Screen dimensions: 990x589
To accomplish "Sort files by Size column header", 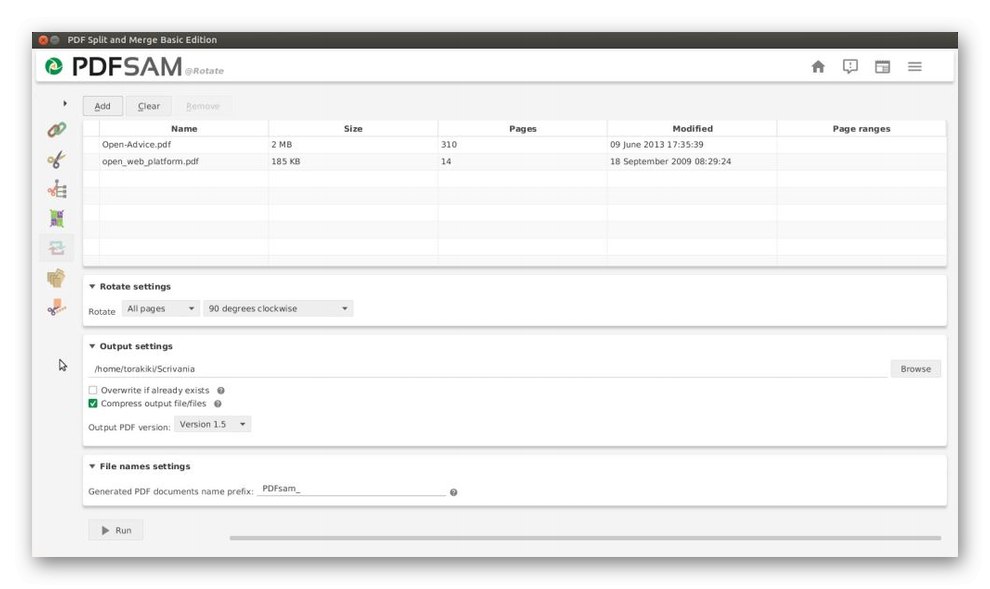I will pos(353,129).
